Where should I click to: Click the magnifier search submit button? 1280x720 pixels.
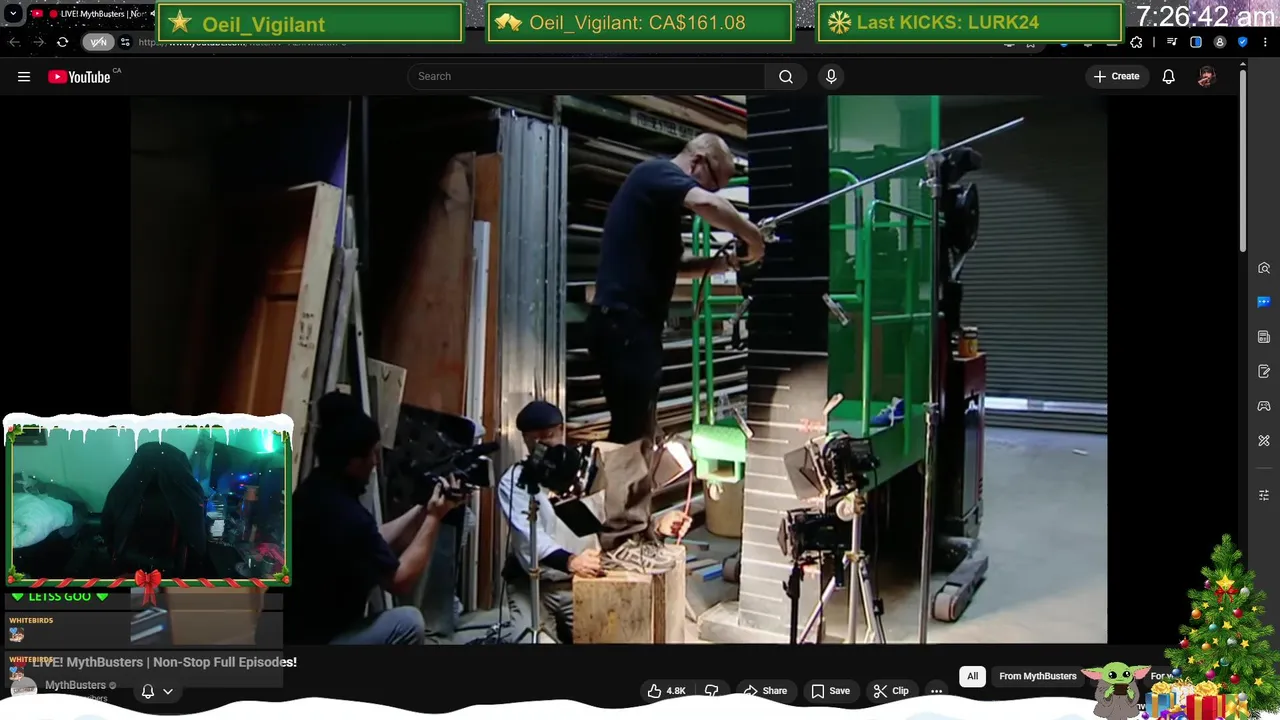pos(786,76)
